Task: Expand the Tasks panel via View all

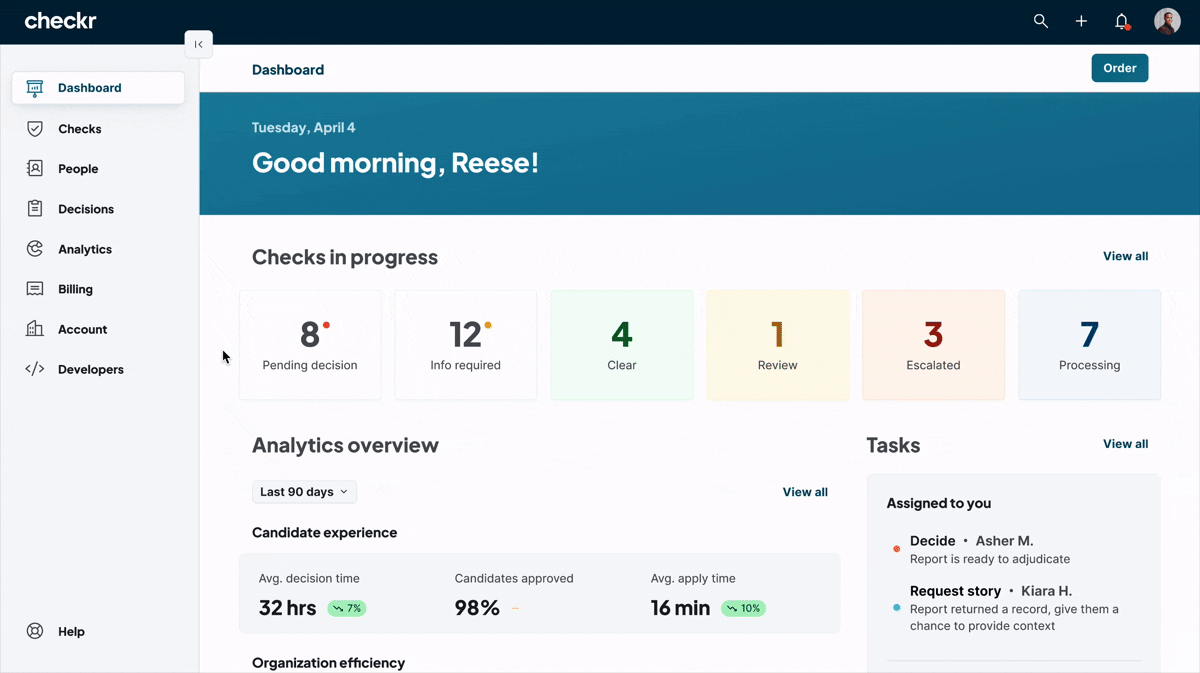Action: pyautogui.click(x=1124, y=443)
